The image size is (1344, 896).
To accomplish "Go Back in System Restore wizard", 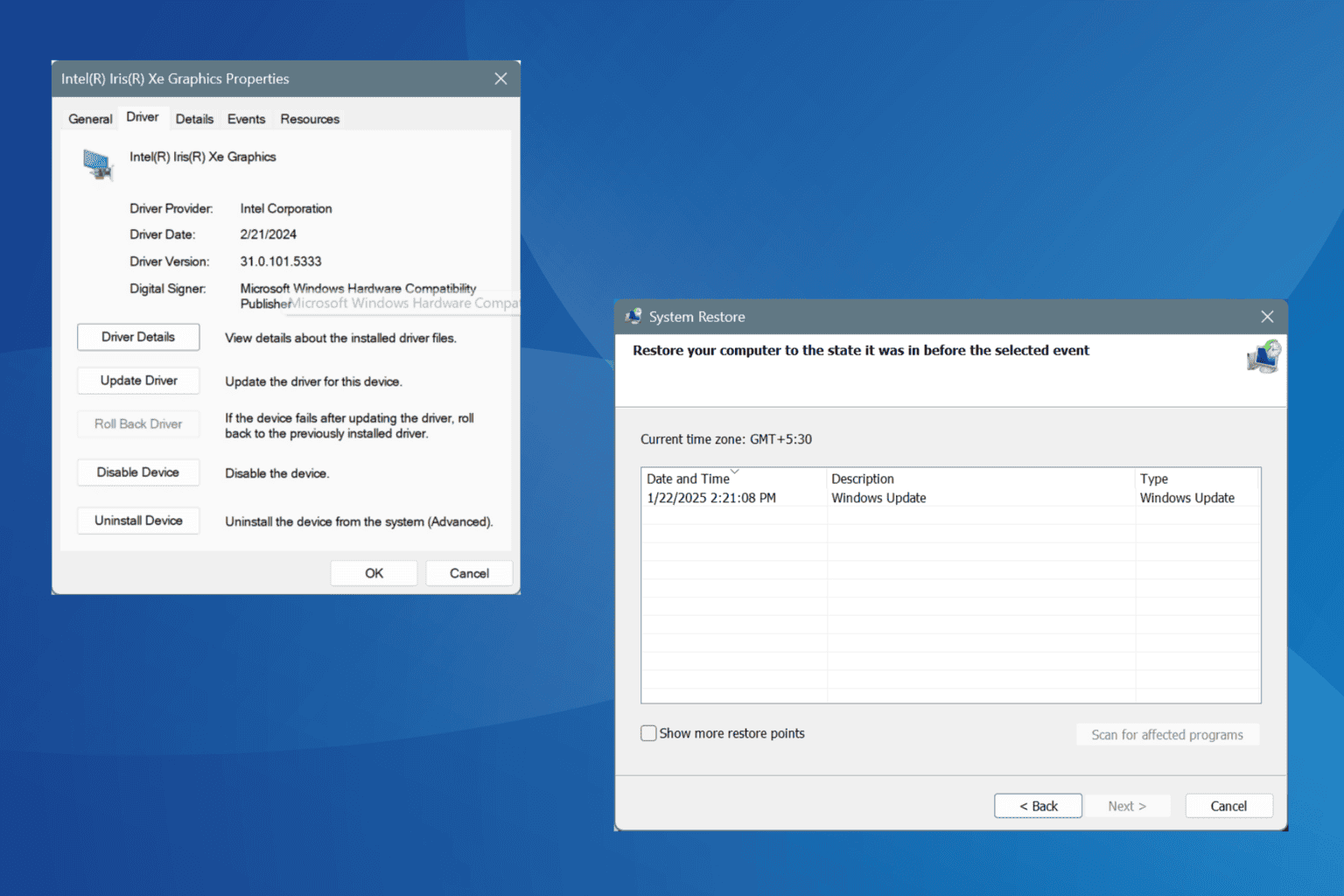I will point(1038,806).
